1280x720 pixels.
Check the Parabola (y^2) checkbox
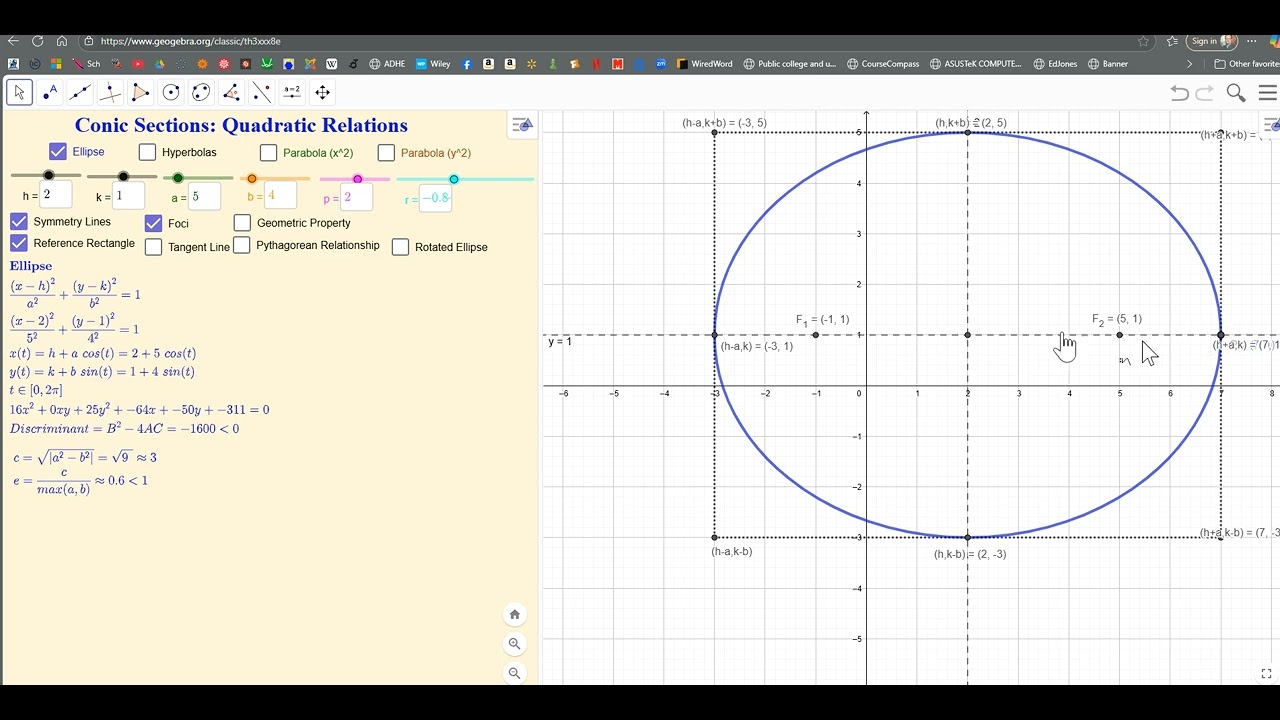[386, 153]
